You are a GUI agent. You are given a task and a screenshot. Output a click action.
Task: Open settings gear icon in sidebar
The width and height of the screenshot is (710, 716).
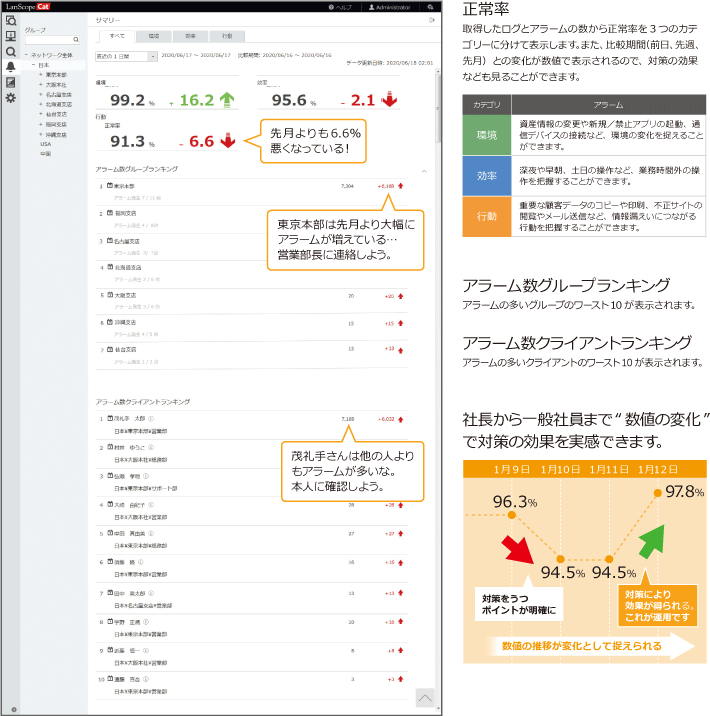coord(11,98)
